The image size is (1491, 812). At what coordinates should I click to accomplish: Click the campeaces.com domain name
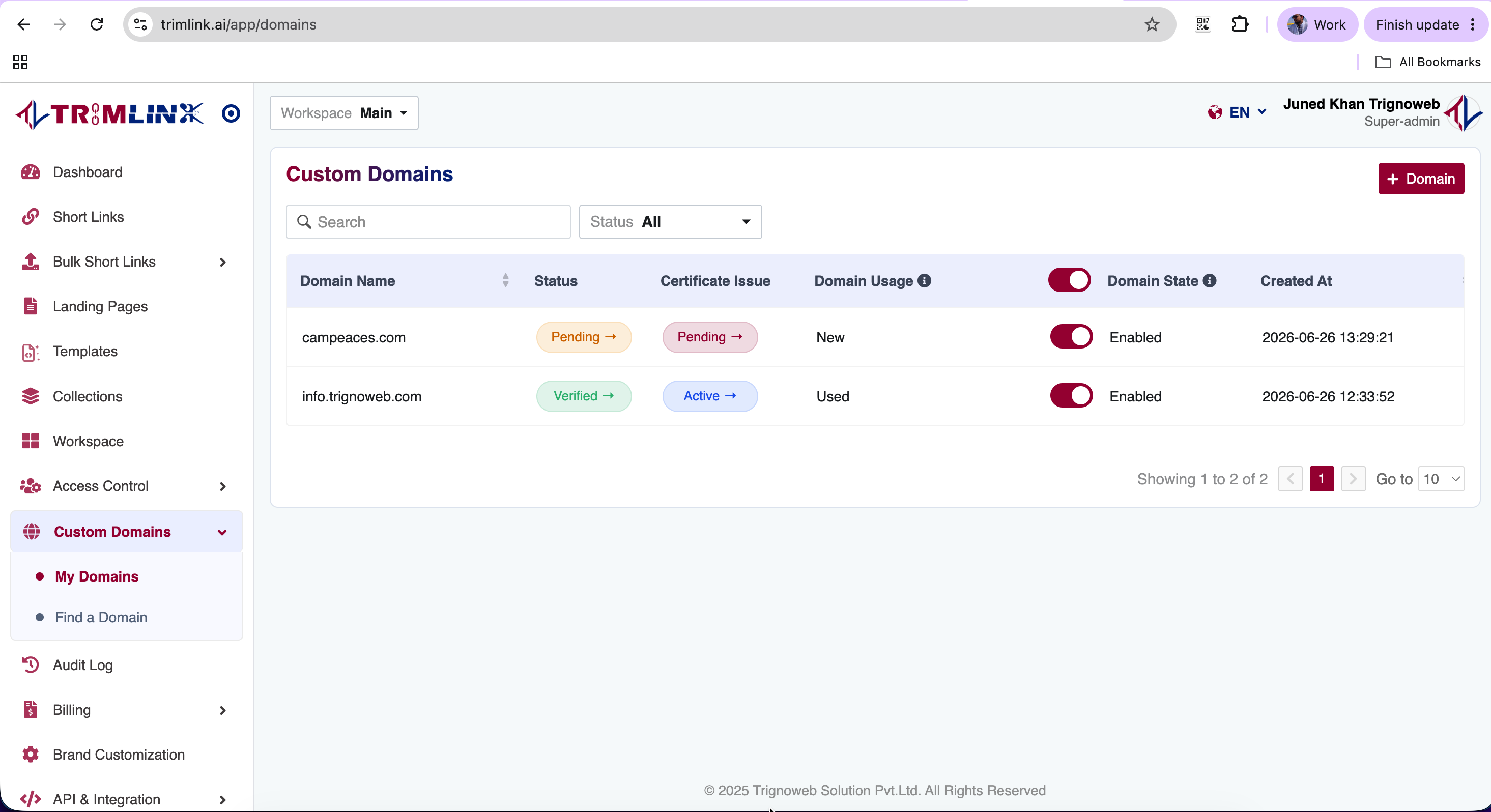coord(354,337)
